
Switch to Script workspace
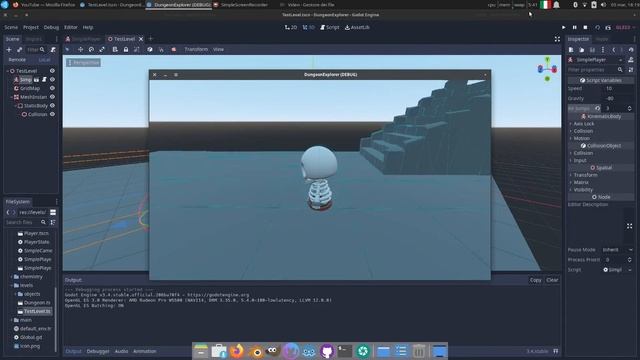[330, 27]
